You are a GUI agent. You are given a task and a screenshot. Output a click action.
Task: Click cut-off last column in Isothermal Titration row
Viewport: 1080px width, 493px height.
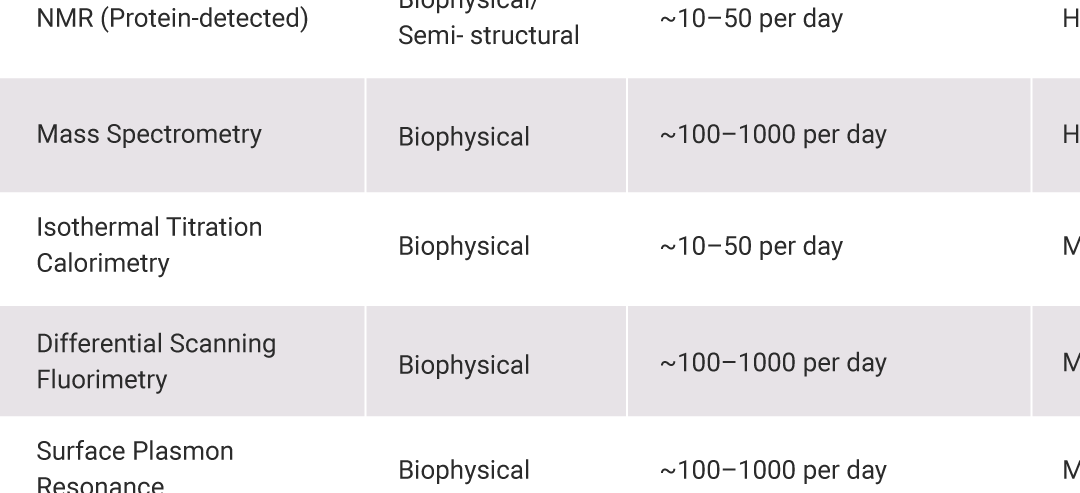pos(1071,246)
